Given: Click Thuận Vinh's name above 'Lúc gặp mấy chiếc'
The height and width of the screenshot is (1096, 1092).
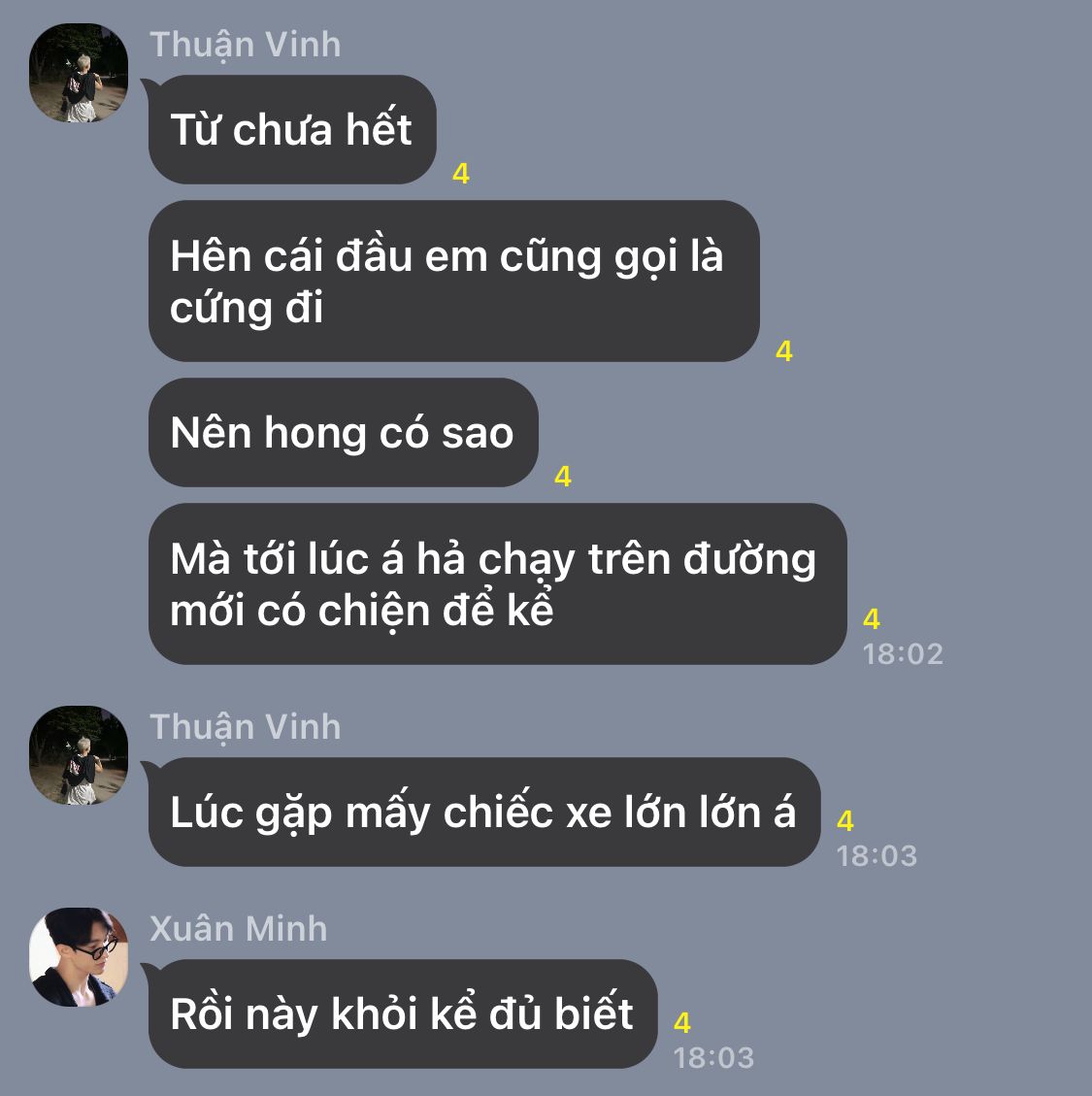Looking at the screenshot, I should click(x=246, y=727).
